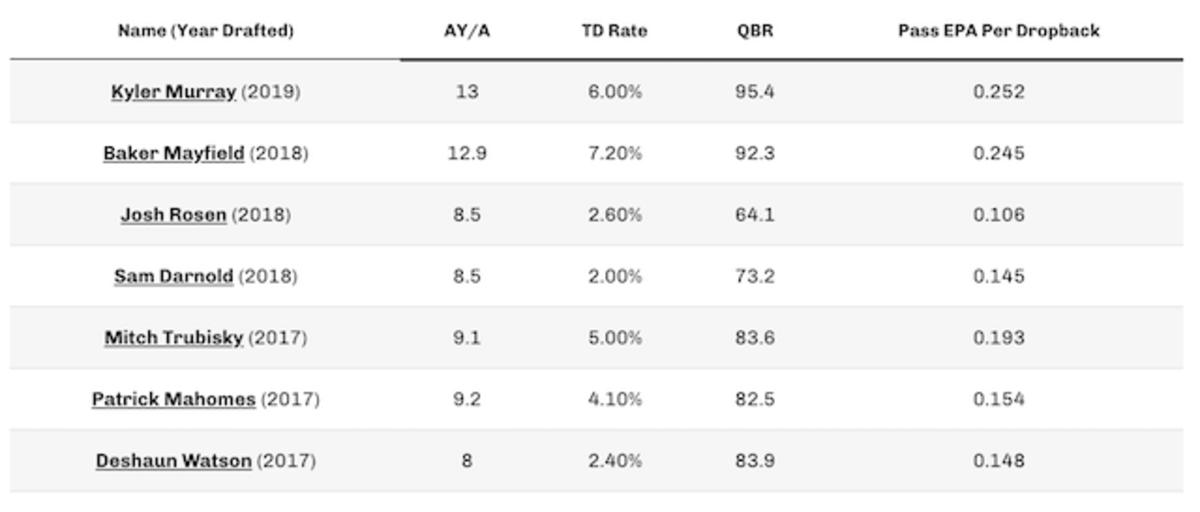
Task: Open the Baker Mayfield player link
Action: (174, 154)
